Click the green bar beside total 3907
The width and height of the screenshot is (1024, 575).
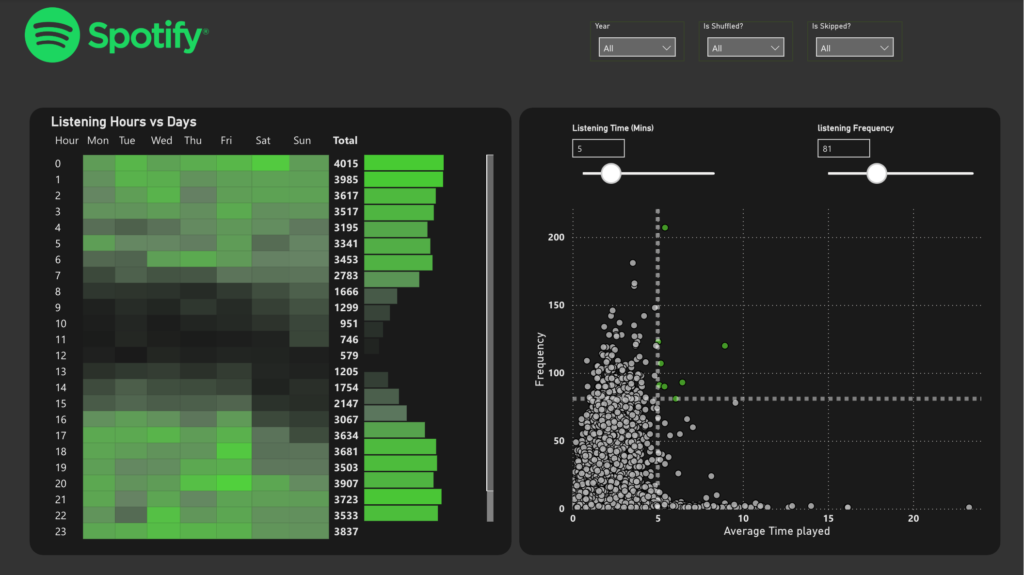pyautogui.click(x=399, y=481)
